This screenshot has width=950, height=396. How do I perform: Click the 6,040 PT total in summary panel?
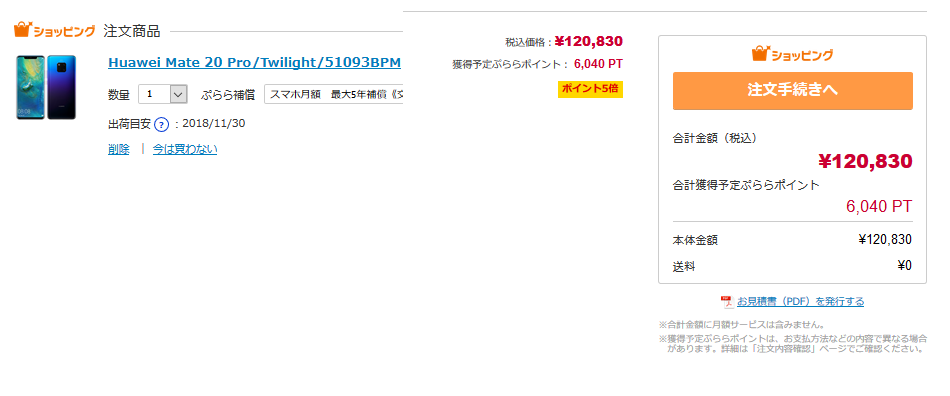point(879,206)
